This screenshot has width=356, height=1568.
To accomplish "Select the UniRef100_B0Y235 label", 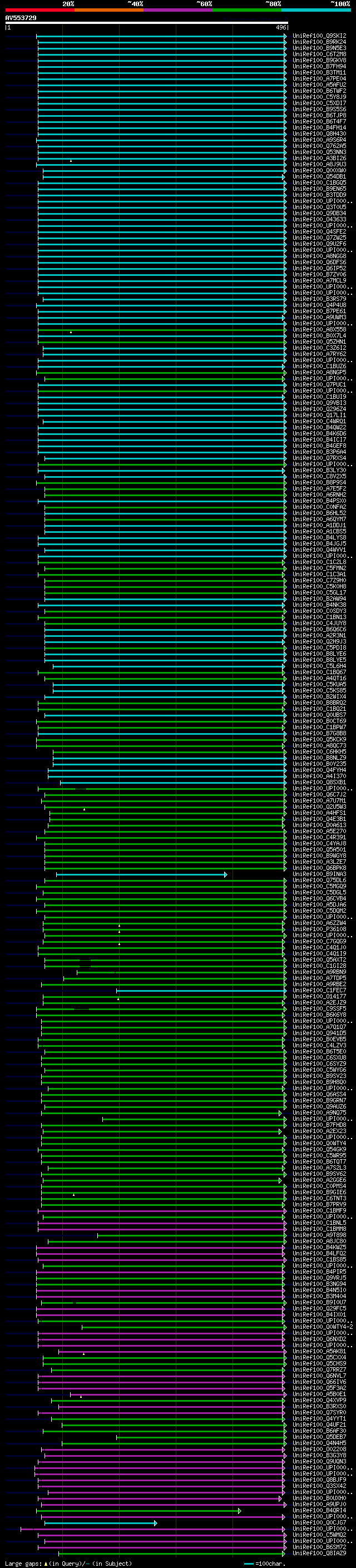I will pyautogui.click(x=319, y=764).
